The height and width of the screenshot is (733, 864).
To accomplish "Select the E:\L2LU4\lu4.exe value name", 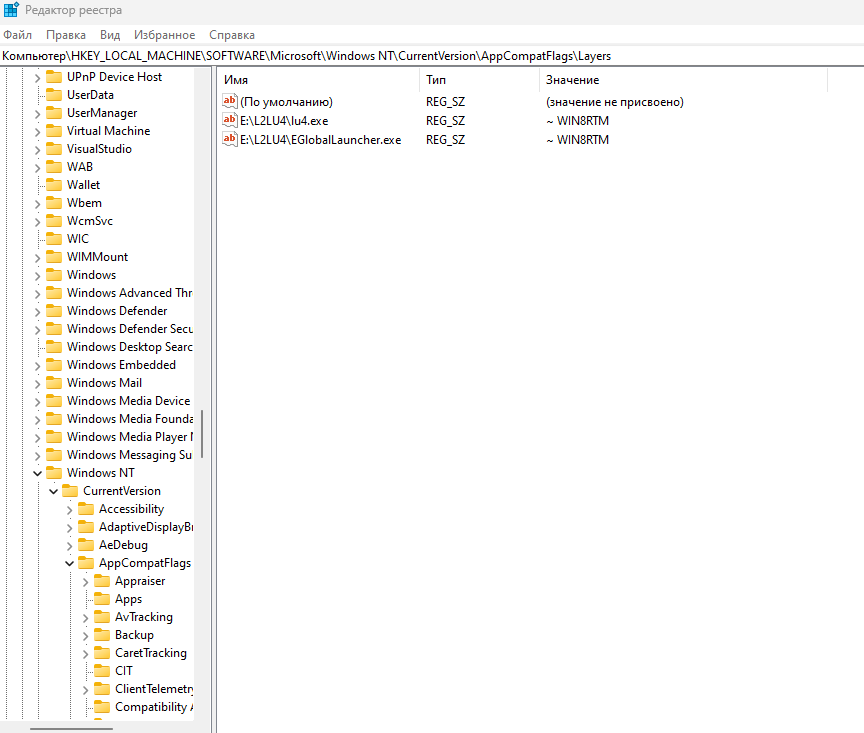I will (284, 121).
